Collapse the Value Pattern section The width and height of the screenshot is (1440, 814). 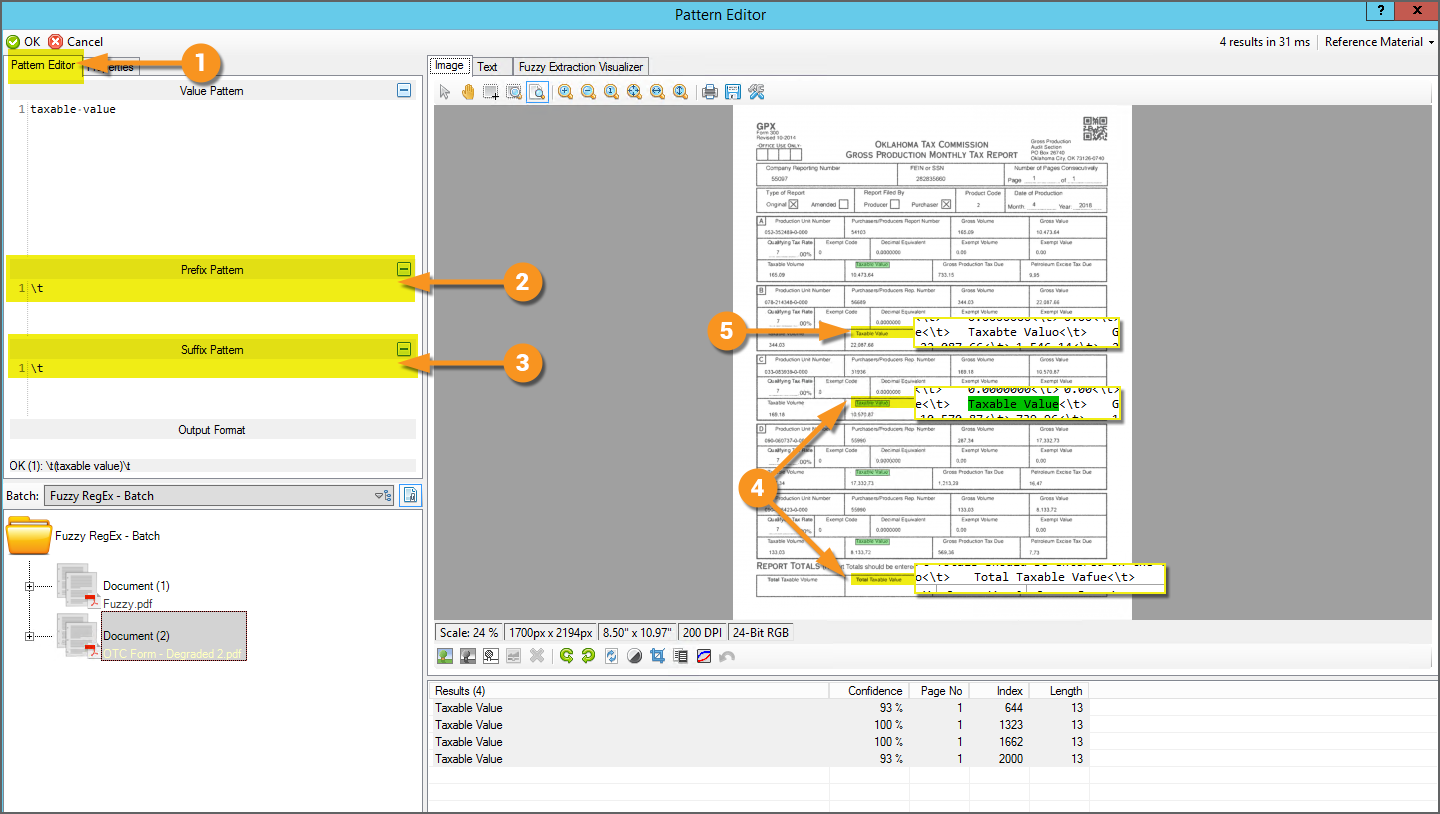coord(404,91)
